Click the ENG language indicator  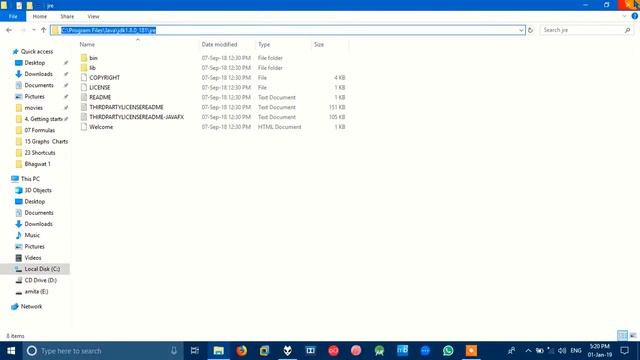[576, 351]
